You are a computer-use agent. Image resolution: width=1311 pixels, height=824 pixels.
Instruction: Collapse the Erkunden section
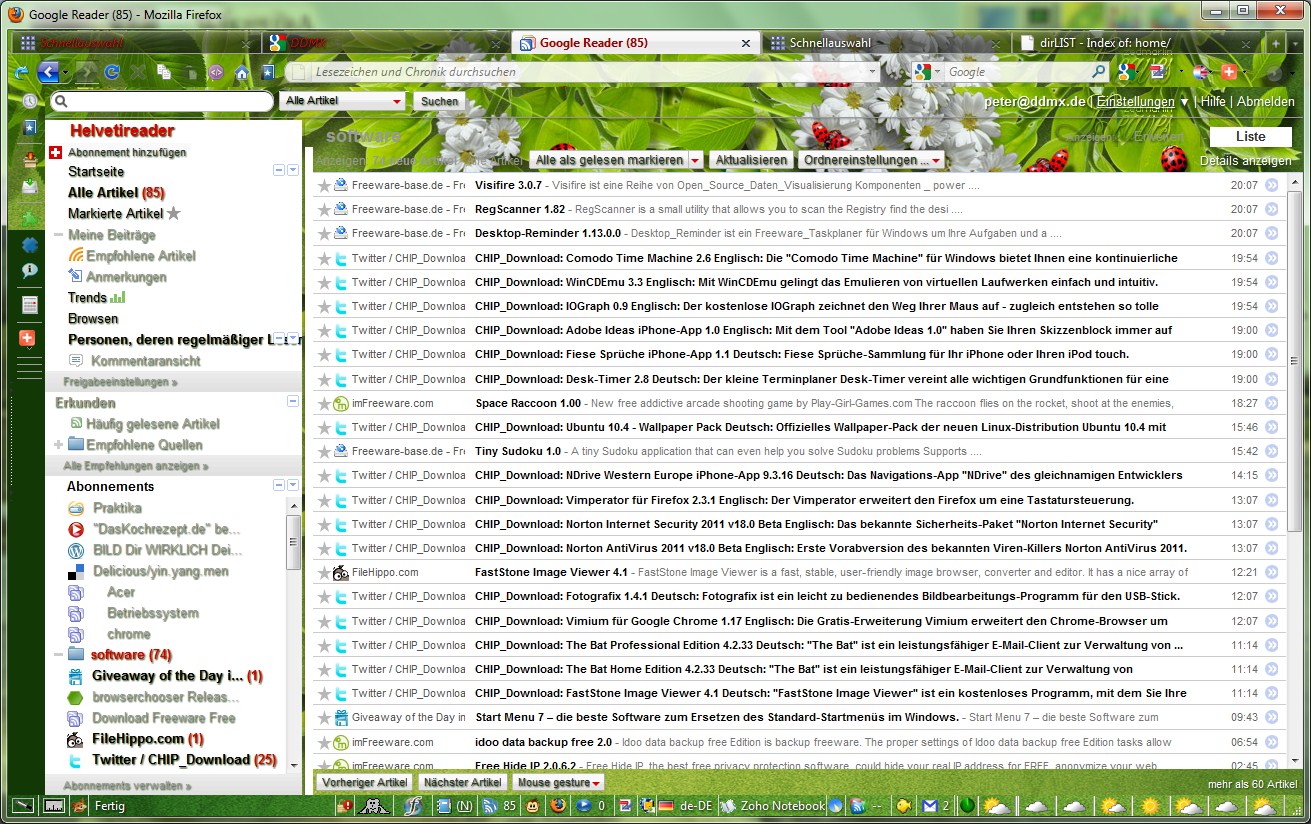tap(293, 401)
